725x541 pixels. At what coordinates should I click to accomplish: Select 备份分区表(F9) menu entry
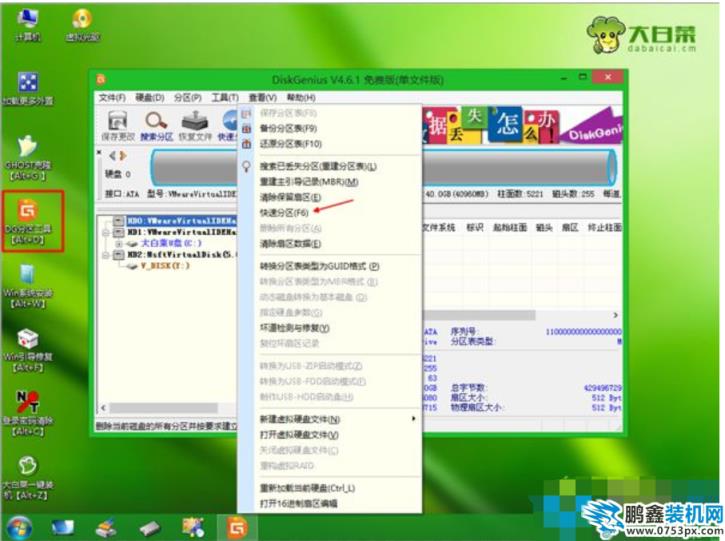[288, 129]
